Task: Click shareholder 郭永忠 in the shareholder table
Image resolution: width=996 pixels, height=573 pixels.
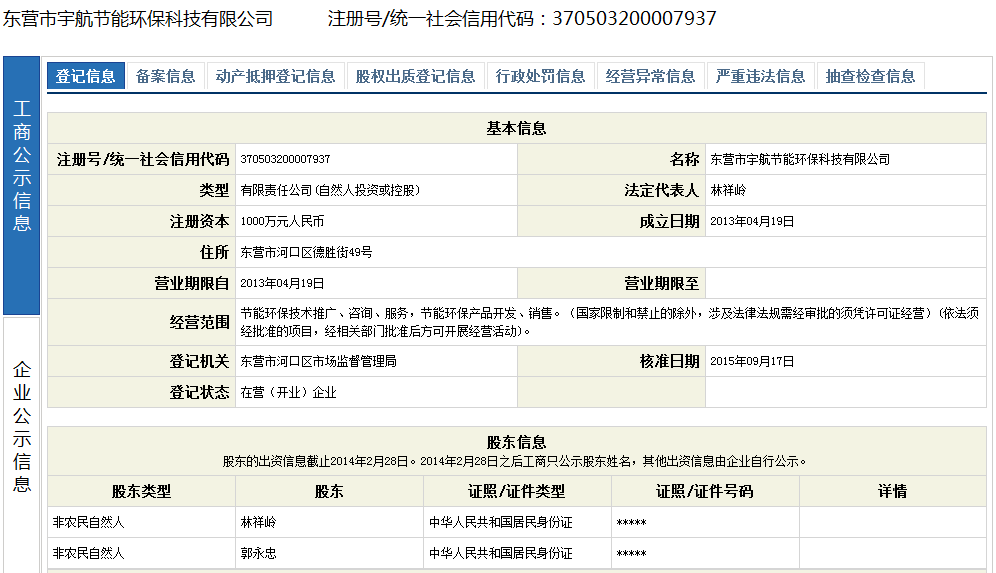Action: 257,553
